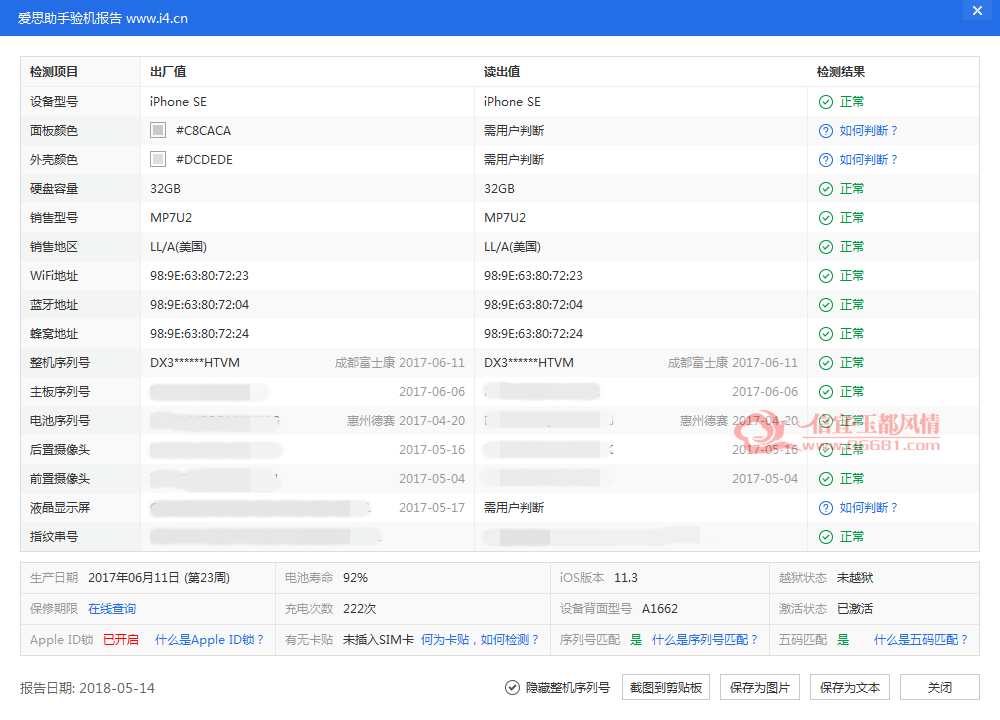Click read-out value 32GB in 硬盘容量 row
Screen dimensions: 1000x720
[499, 189]
